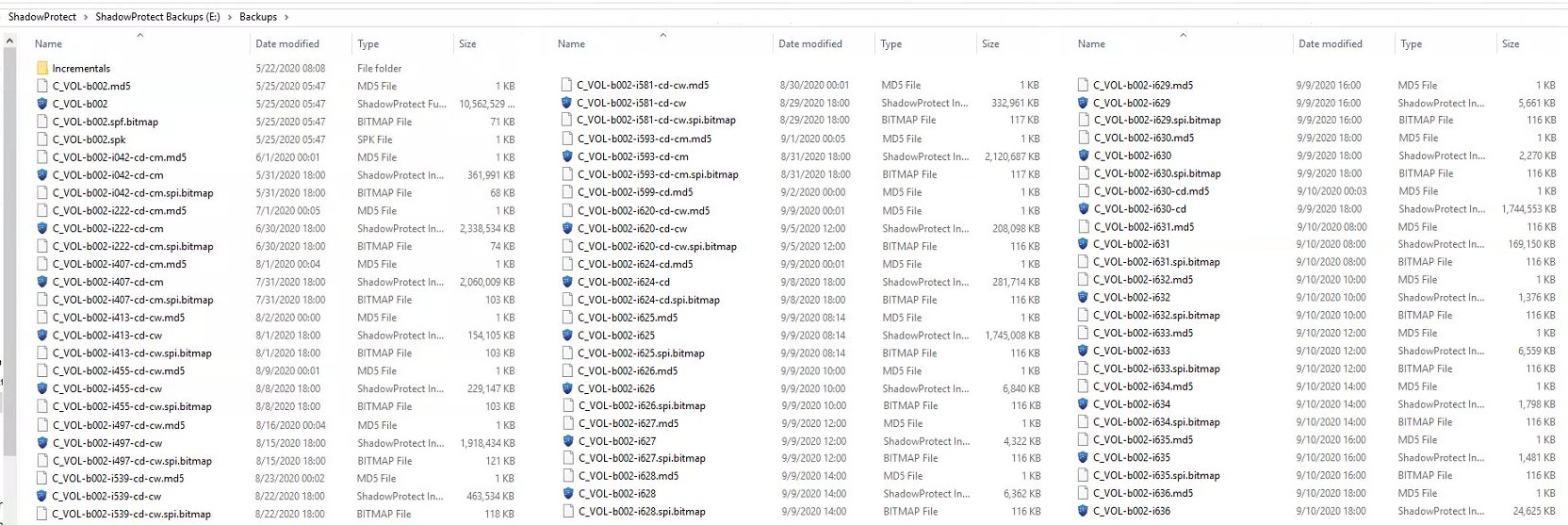Open chevron after Backups breadcrumb
This screenshot has width=1568, height=525.
pos(286,17)
